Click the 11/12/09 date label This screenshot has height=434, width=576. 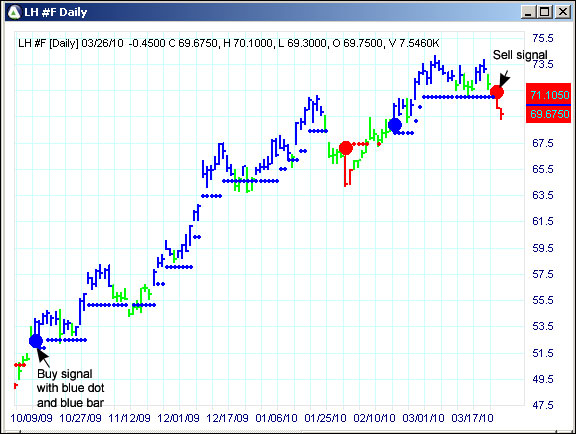click(129, 418)
